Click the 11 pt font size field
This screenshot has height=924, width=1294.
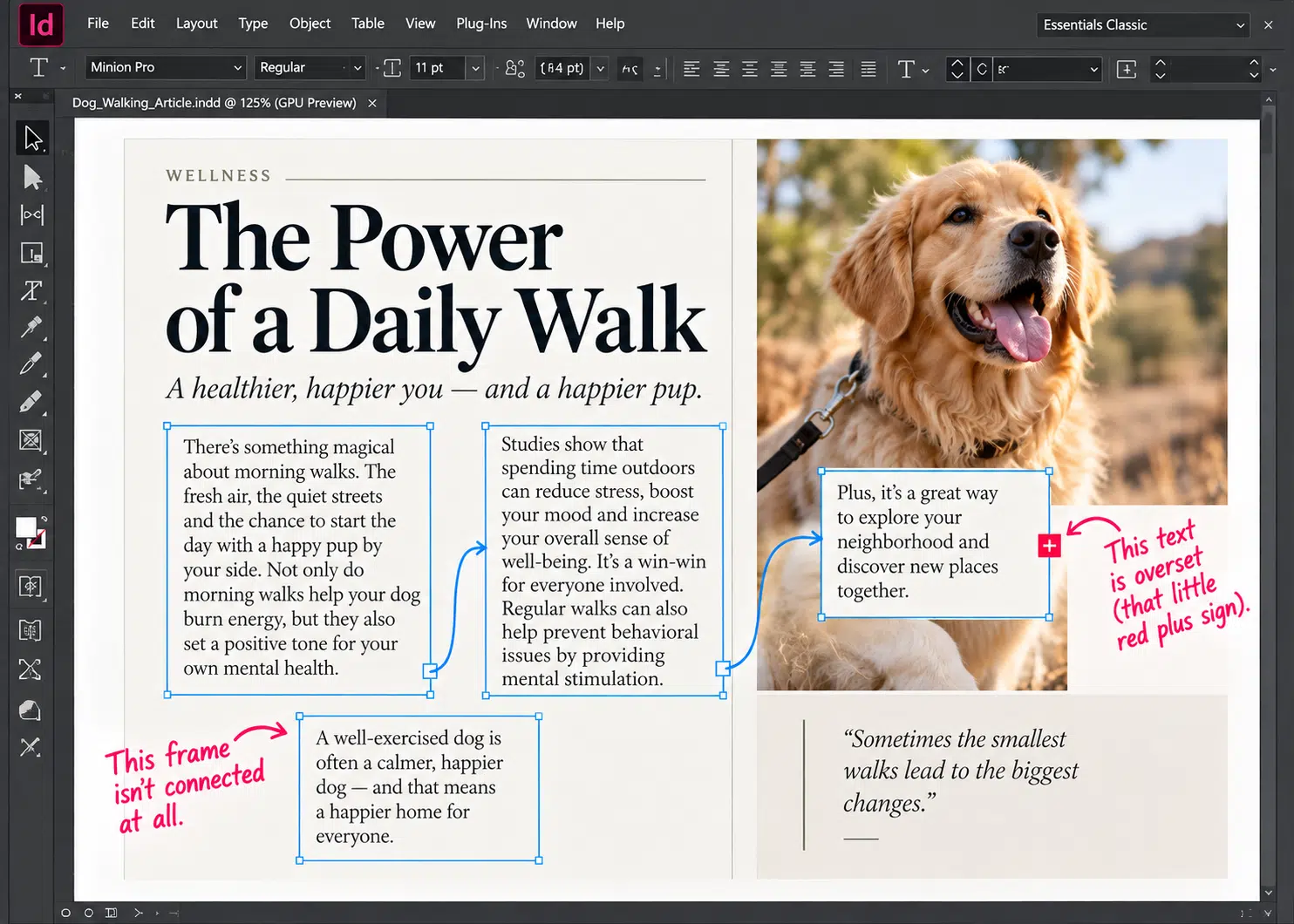(x=439, y=68)
